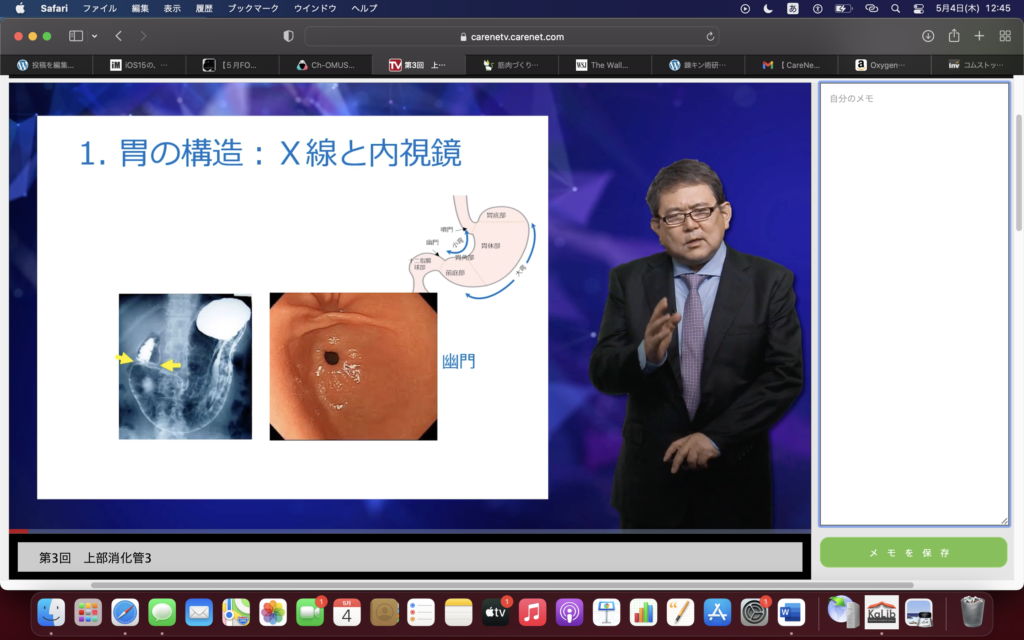Click the Share icon in toolbar

click(x=954, y=36)
